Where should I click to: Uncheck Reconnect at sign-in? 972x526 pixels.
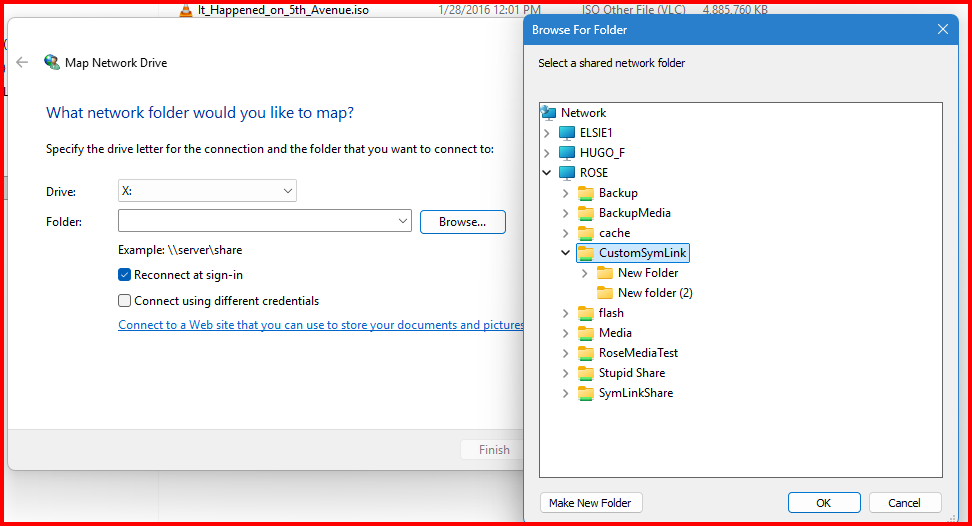pos(125,274)
